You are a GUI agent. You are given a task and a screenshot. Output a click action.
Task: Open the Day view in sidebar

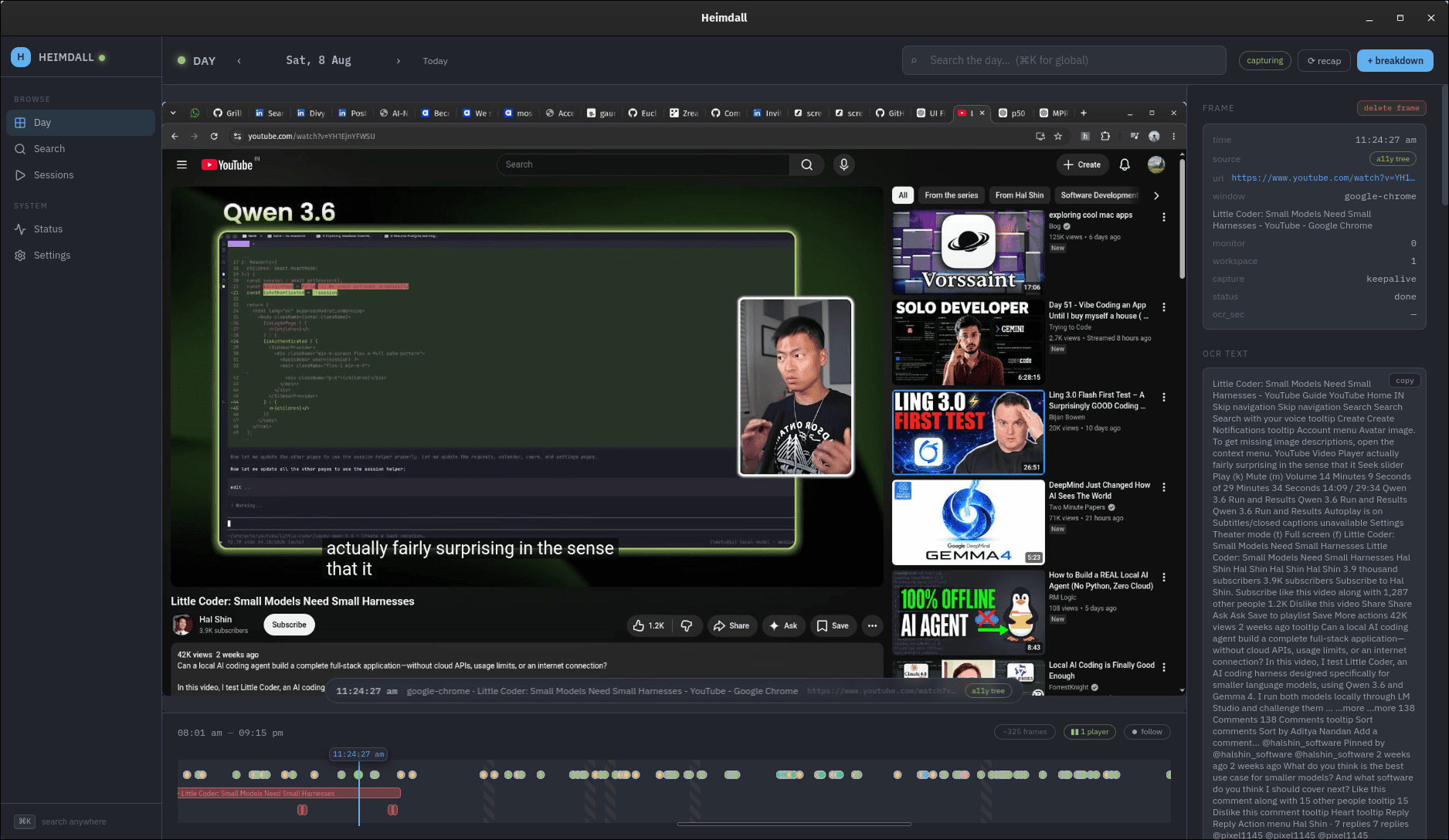coord(81,123)
